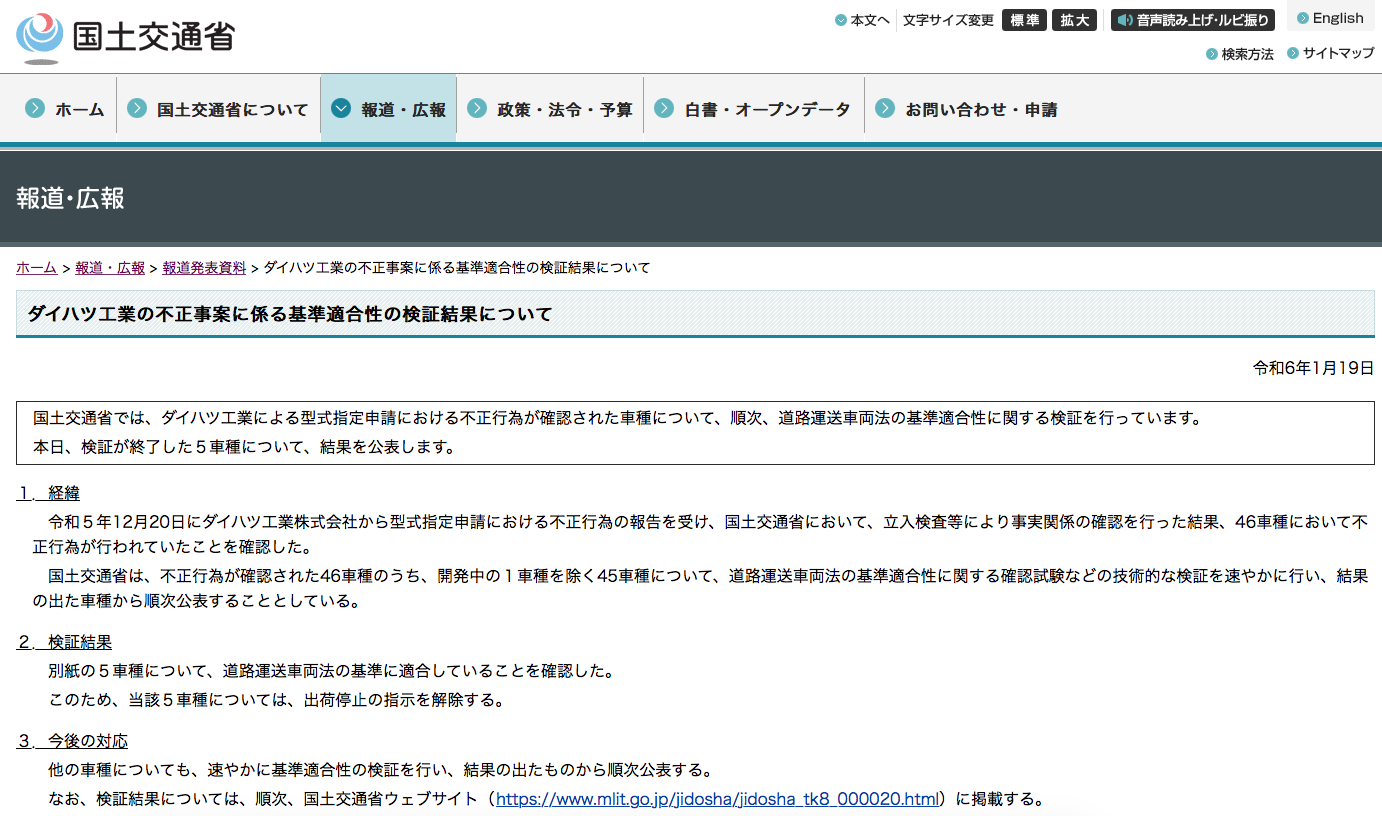
Task: Click the circle arrow icon beside 白書・オープンデータ
Action: (664, 108)
